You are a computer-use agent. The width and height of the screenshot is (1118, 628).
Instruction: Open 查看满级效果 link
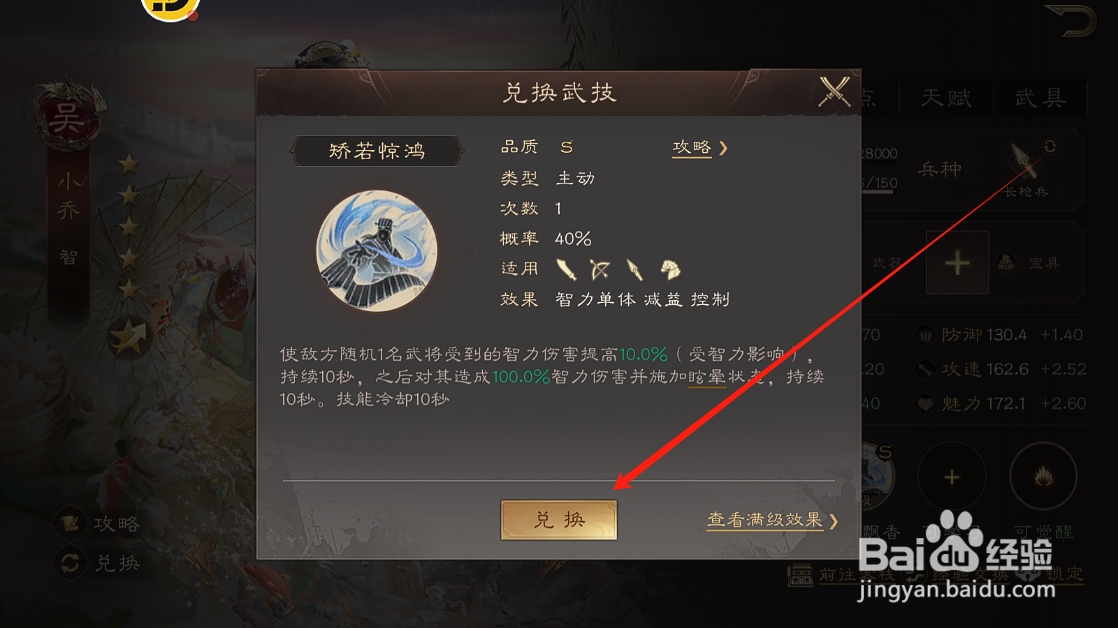764,520
